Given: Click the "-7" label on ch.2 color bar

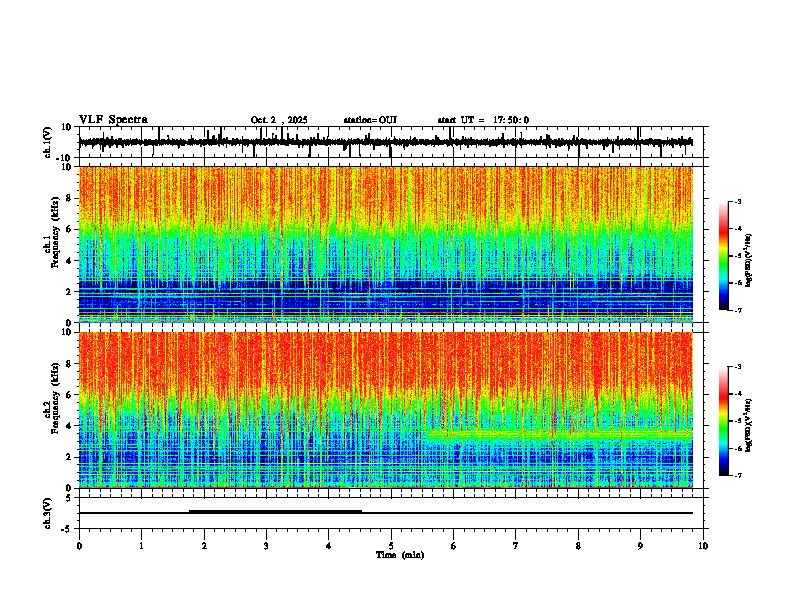Looking at the screenshot, I should point(737,476).
